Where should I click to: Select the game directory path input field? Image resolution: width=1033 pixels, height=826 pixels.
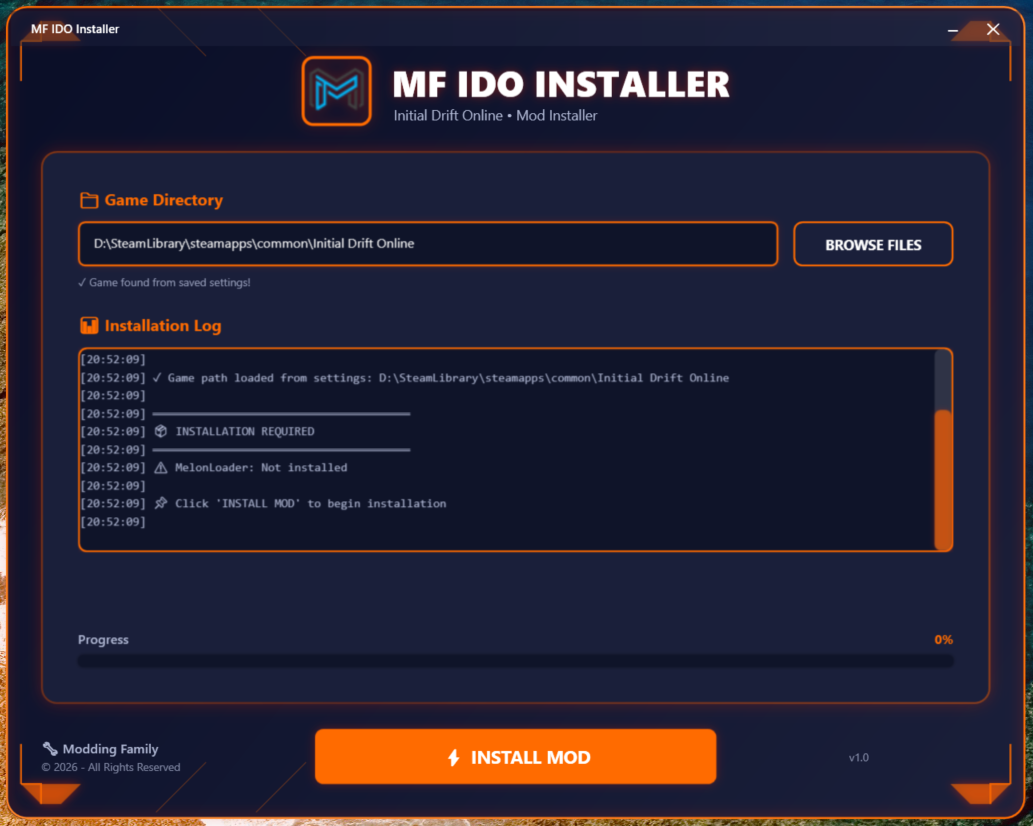[428, 243]
